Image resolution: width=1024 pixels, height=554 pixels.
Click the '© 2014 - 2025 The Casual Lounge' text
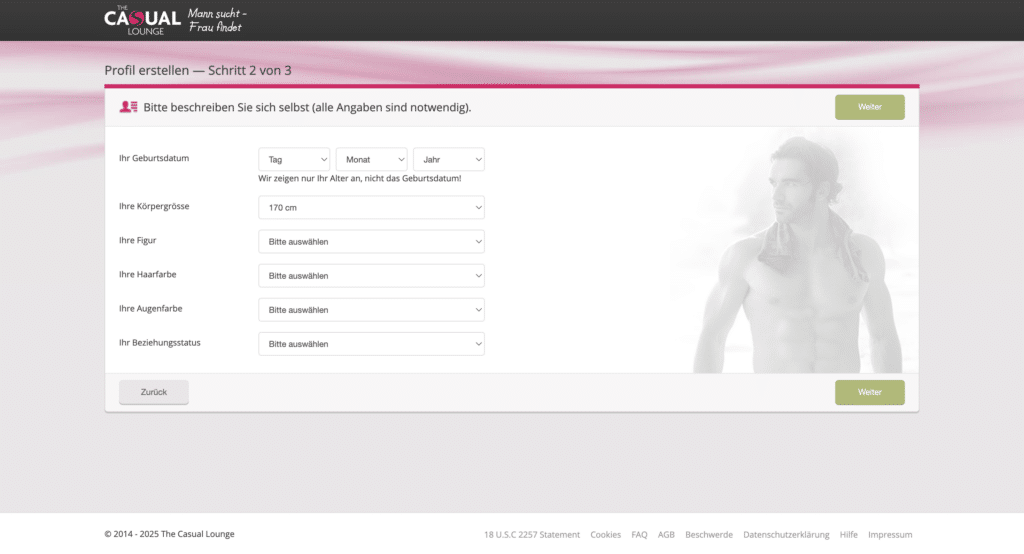pos(169,534)
